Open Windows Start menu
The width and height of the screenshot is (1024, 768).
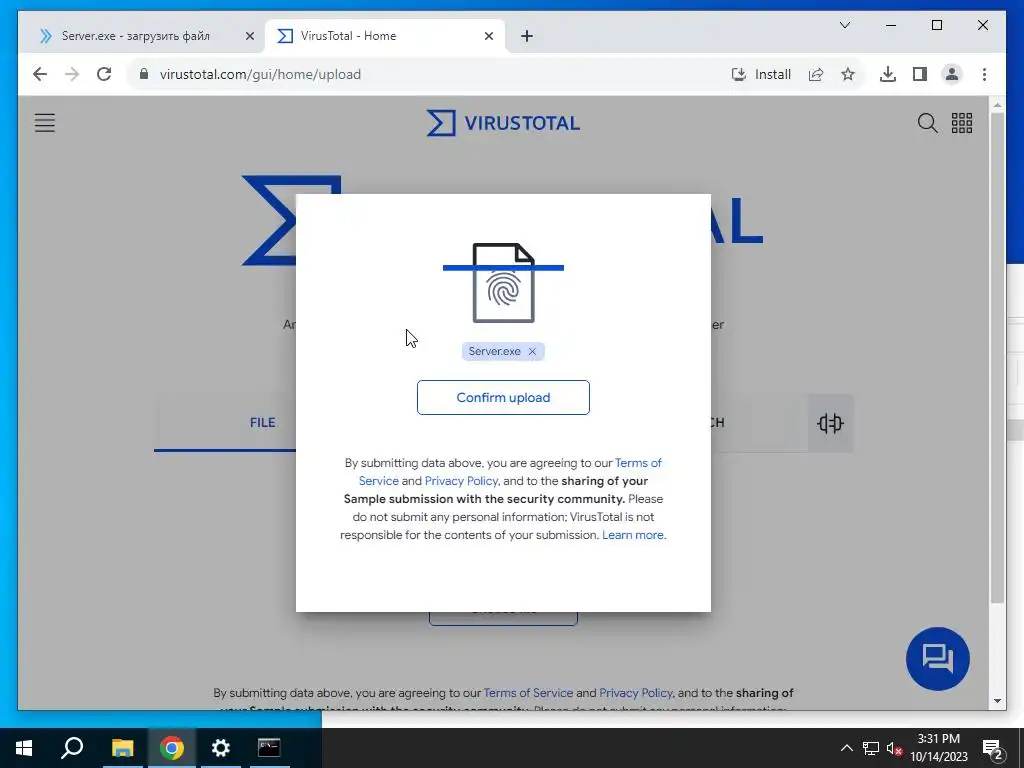click(24, 748)
